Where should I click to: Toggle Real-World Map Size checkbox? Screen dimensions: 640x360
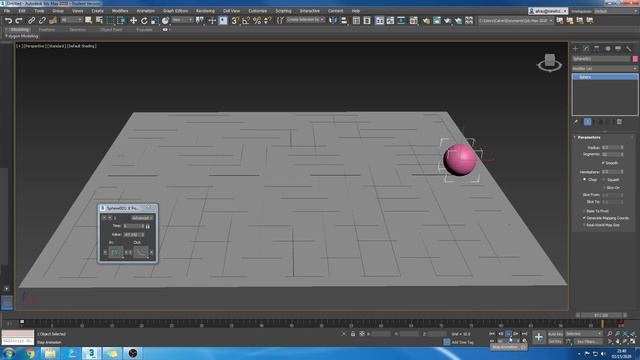pyautogui.click(x=584, y=225)
